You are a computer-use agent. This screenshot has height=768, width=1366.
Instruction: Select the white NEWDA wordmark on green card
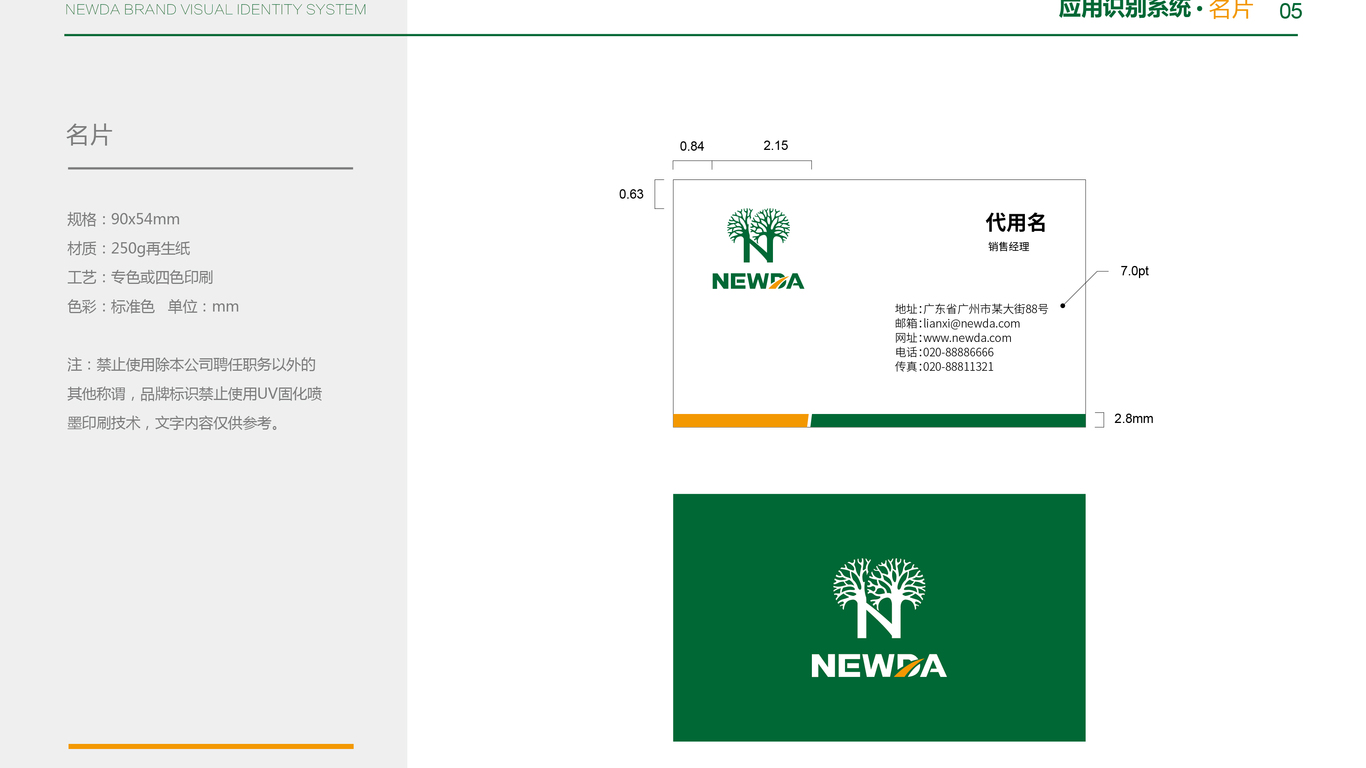tap(879, 666)
